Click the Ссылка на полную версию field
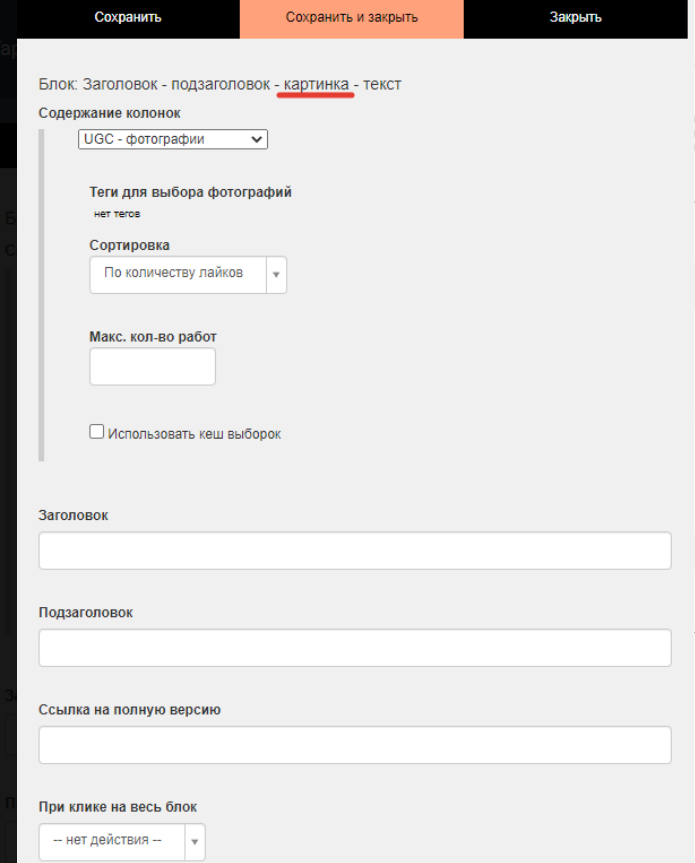Viewport: 695px width, 863px height. (355, 745)
